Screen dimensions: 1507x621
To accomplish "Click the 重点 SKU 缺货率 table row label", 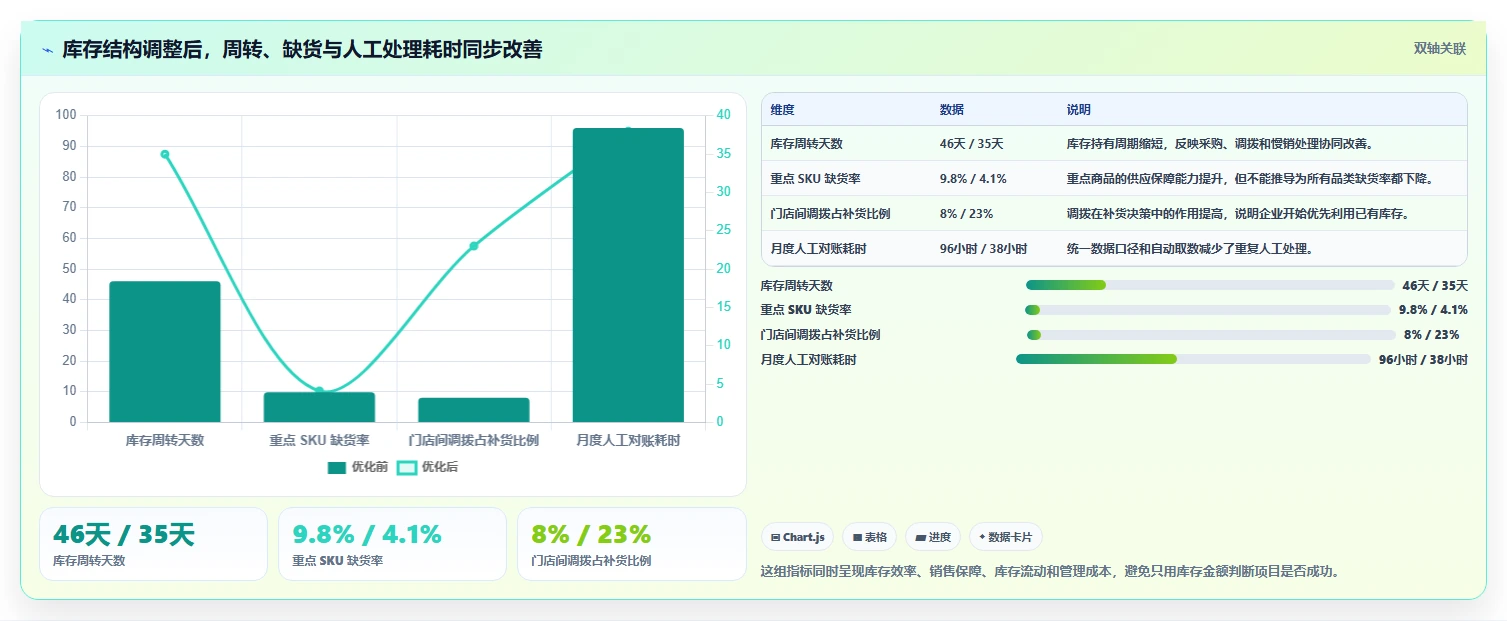I will coord(816,179).
